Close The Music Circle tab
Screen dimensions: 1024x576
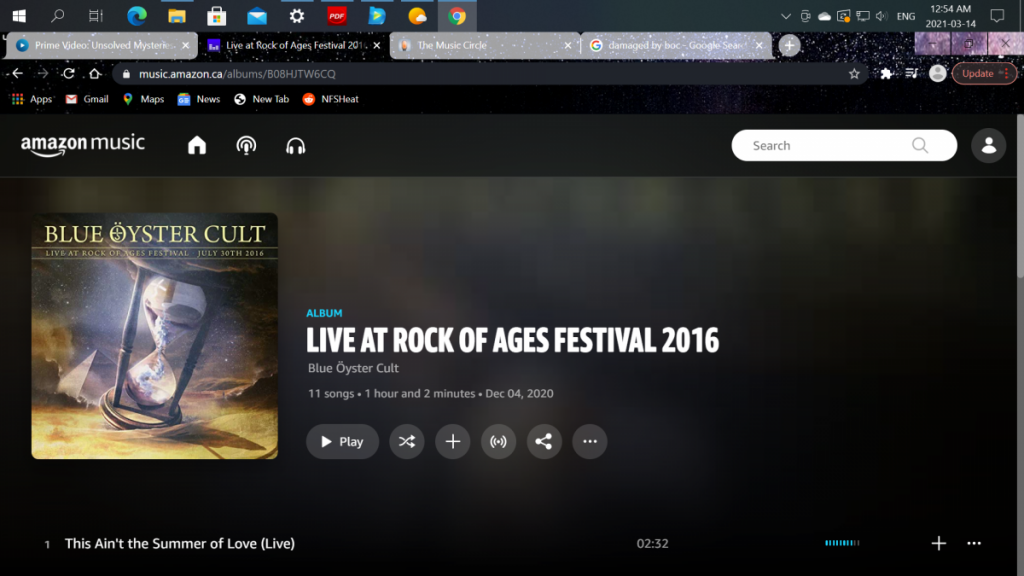point(568,45)
